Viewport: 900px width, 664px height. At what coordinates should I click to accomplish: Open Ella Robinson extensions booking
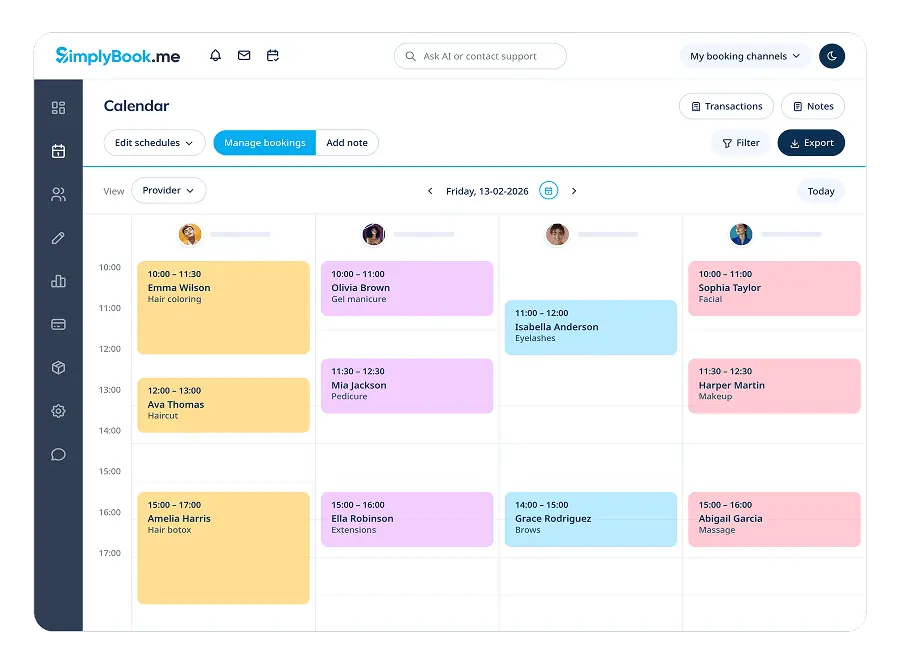click(407, 519)
